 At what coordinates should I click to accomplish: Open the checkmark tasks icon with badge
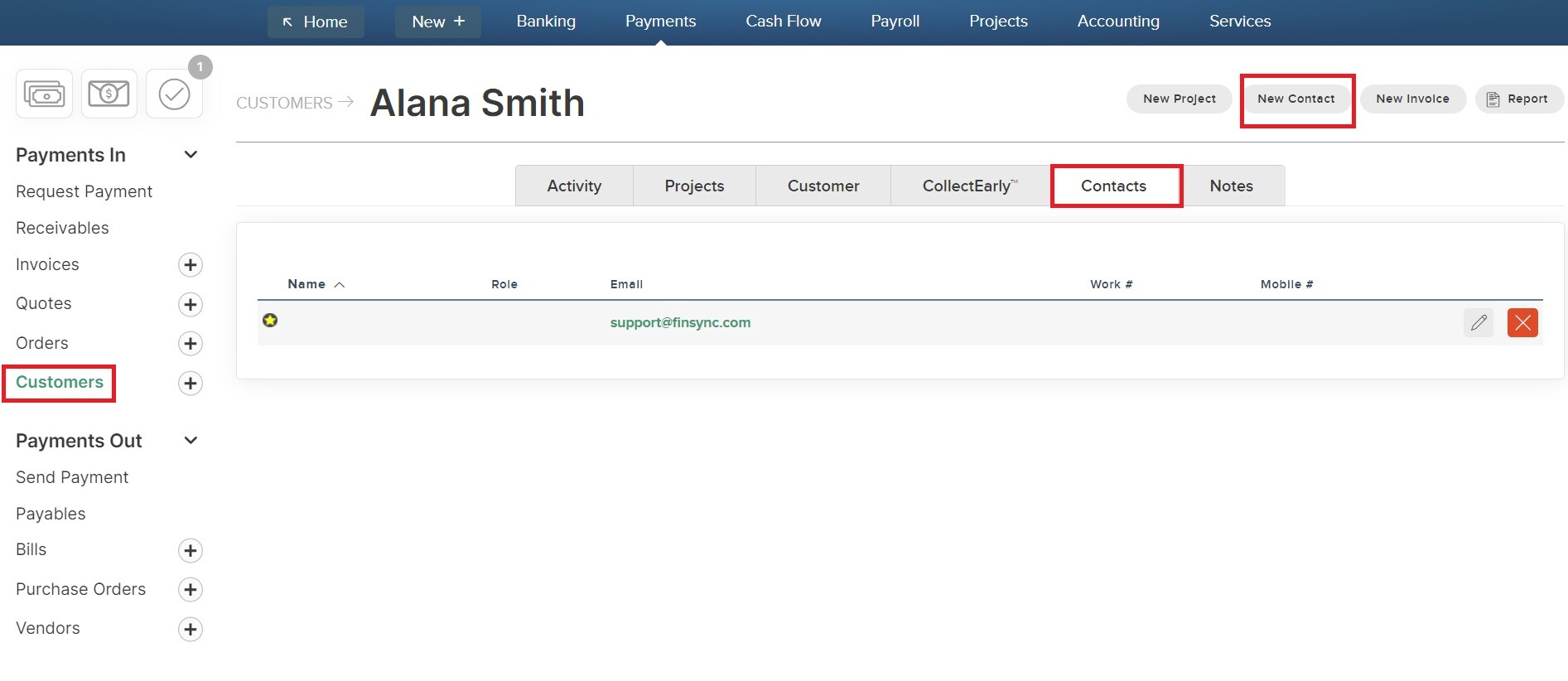(175, 94)
